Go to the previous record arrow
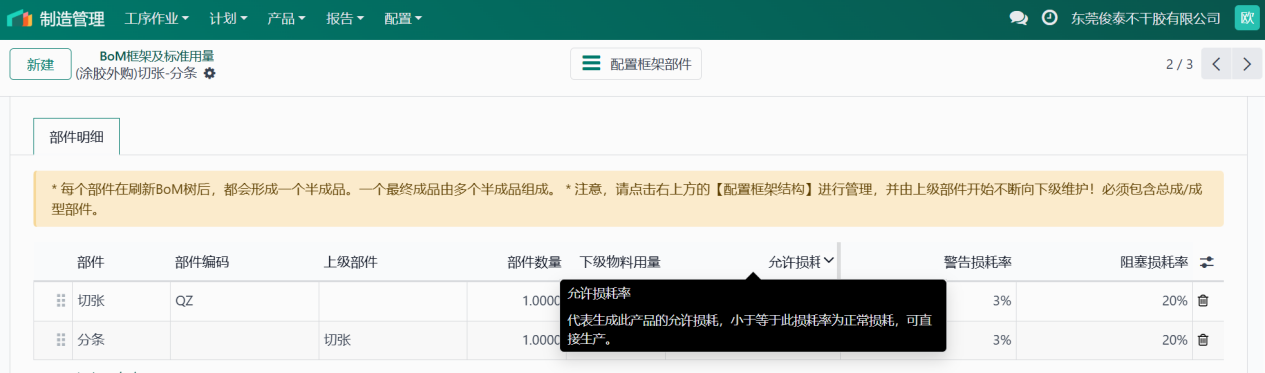The width and height of the screenshot is (1265, 373). tap(1216, 64)
